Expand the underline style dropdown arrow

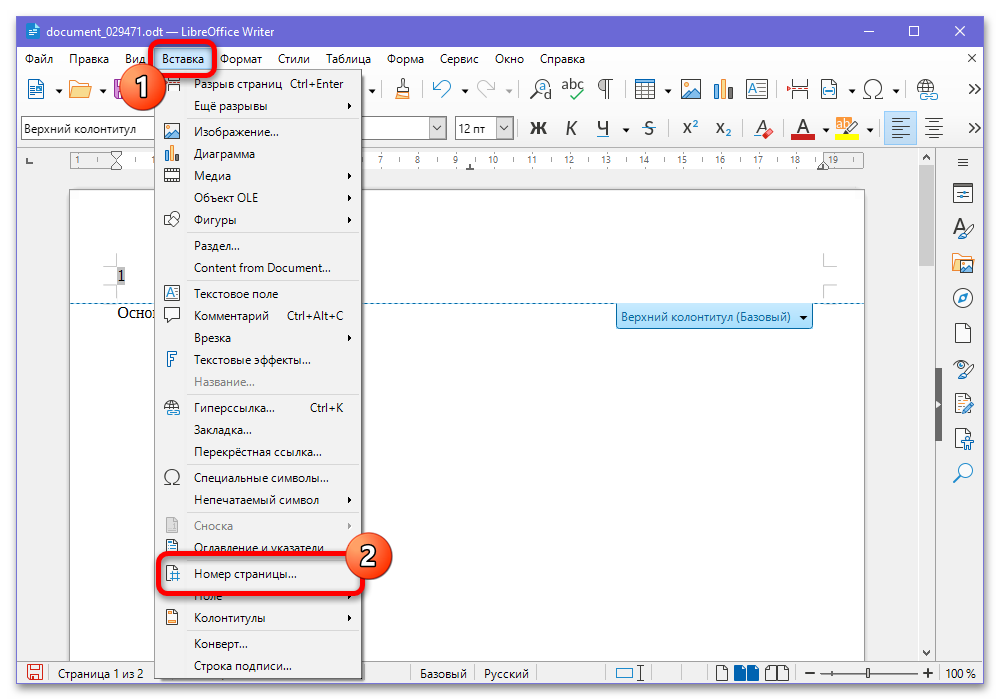click(x=626, y=129)
